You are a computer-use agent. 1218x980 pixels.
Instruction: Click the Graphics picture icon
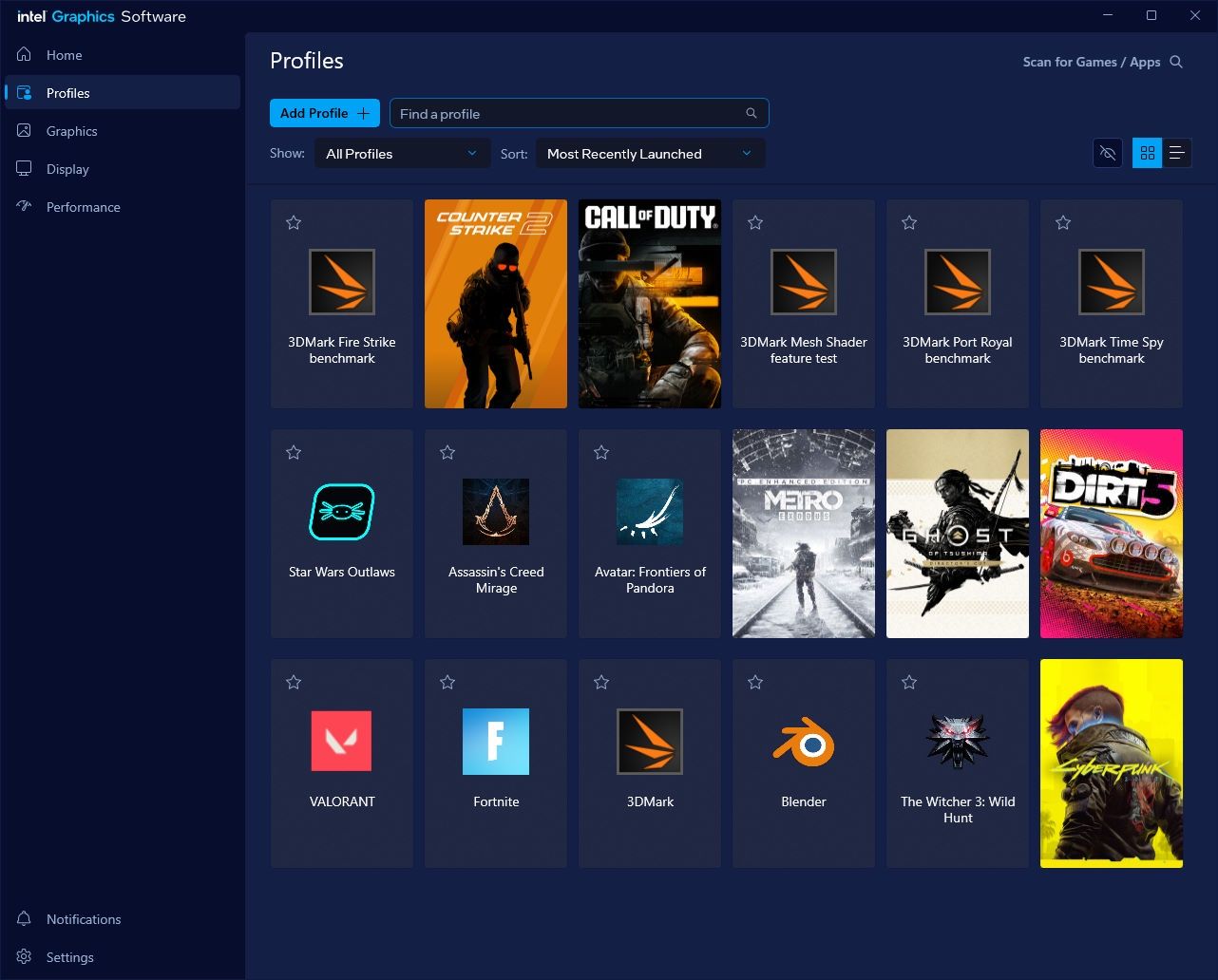pyautogui.click(x=25, y=130)
